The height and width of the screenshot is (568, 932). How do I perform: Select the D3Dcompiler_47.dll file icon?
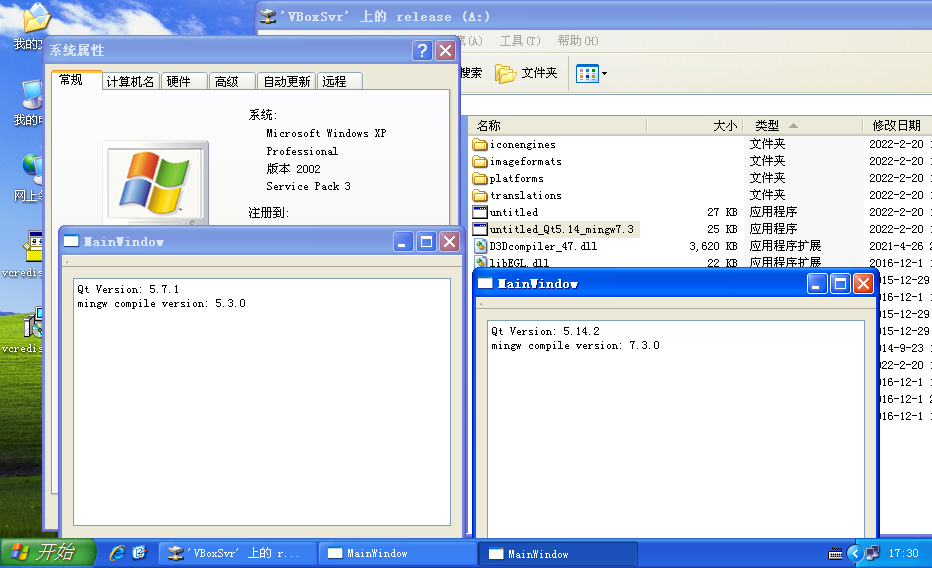pos(480,246)
